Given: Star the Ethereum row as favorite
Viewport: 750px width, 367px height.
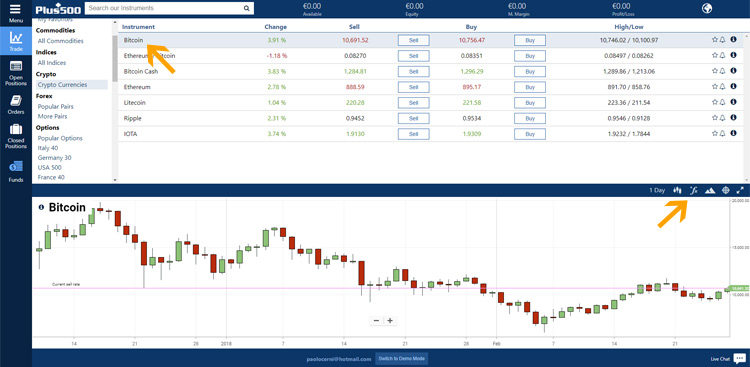Looking at the screenshot, I should tap(715, 87).
